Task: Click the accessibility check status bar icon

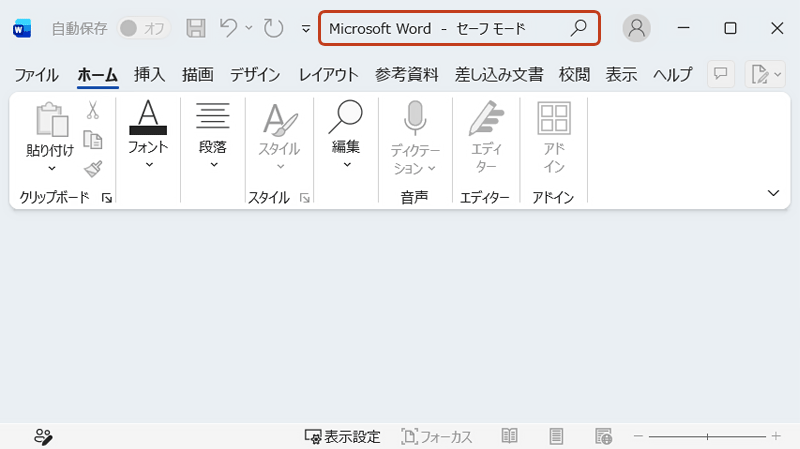Action: [43, 437]
